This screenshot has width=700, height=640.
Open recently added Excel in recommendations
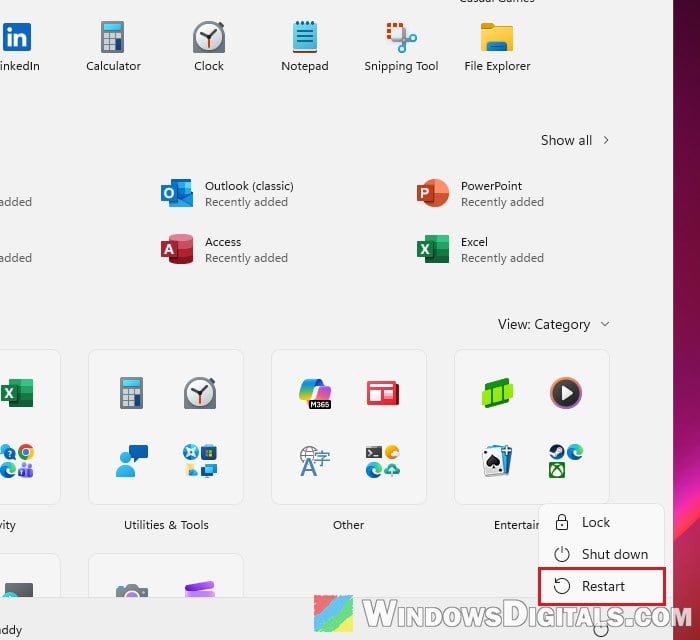(x=480, y=249)
